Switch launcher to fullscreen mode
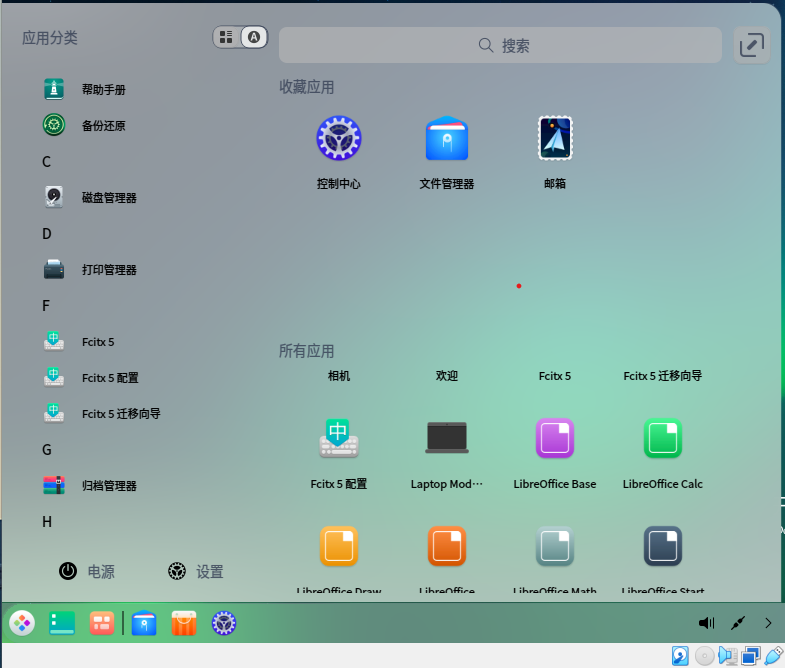The width and height of the screenshot is (785, 668). pos(751,45)
